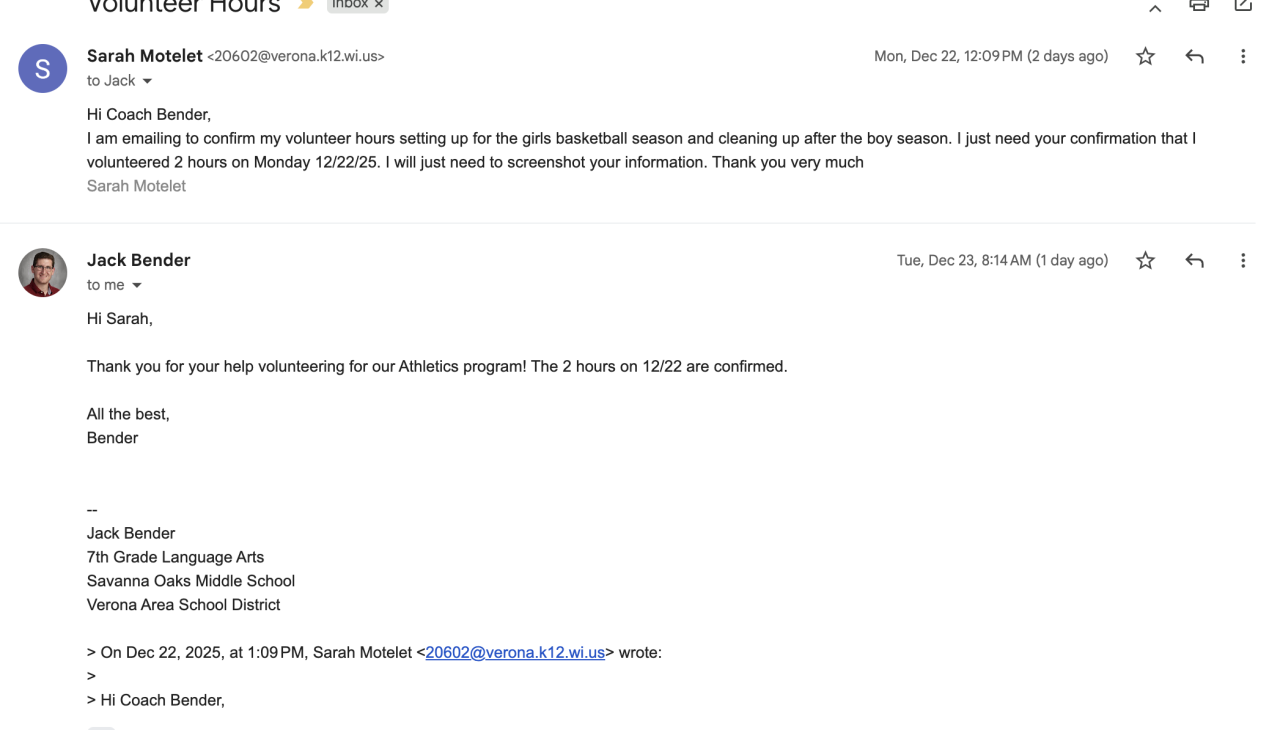The width and height of the screenshot is (1280, 730).
Task: Open conversation in new window
Action: (1243, 6)
